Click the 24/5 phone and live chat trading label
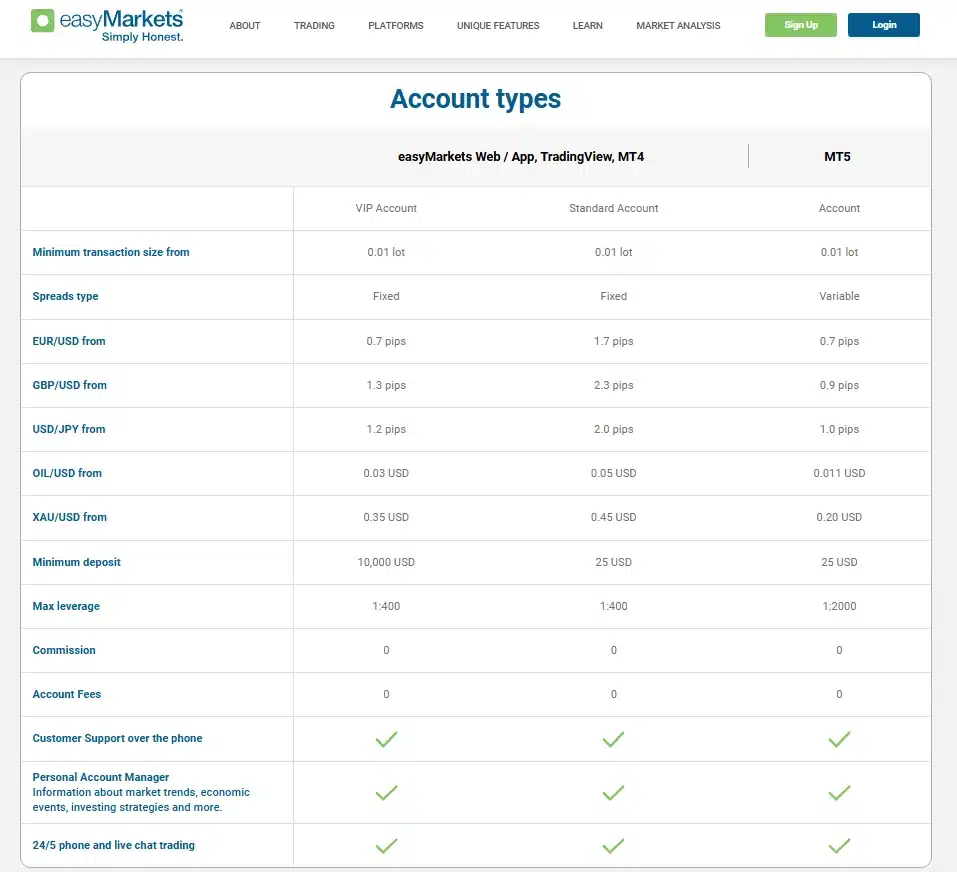Viewport: 957px width, 872px height. tap(114, 845)
